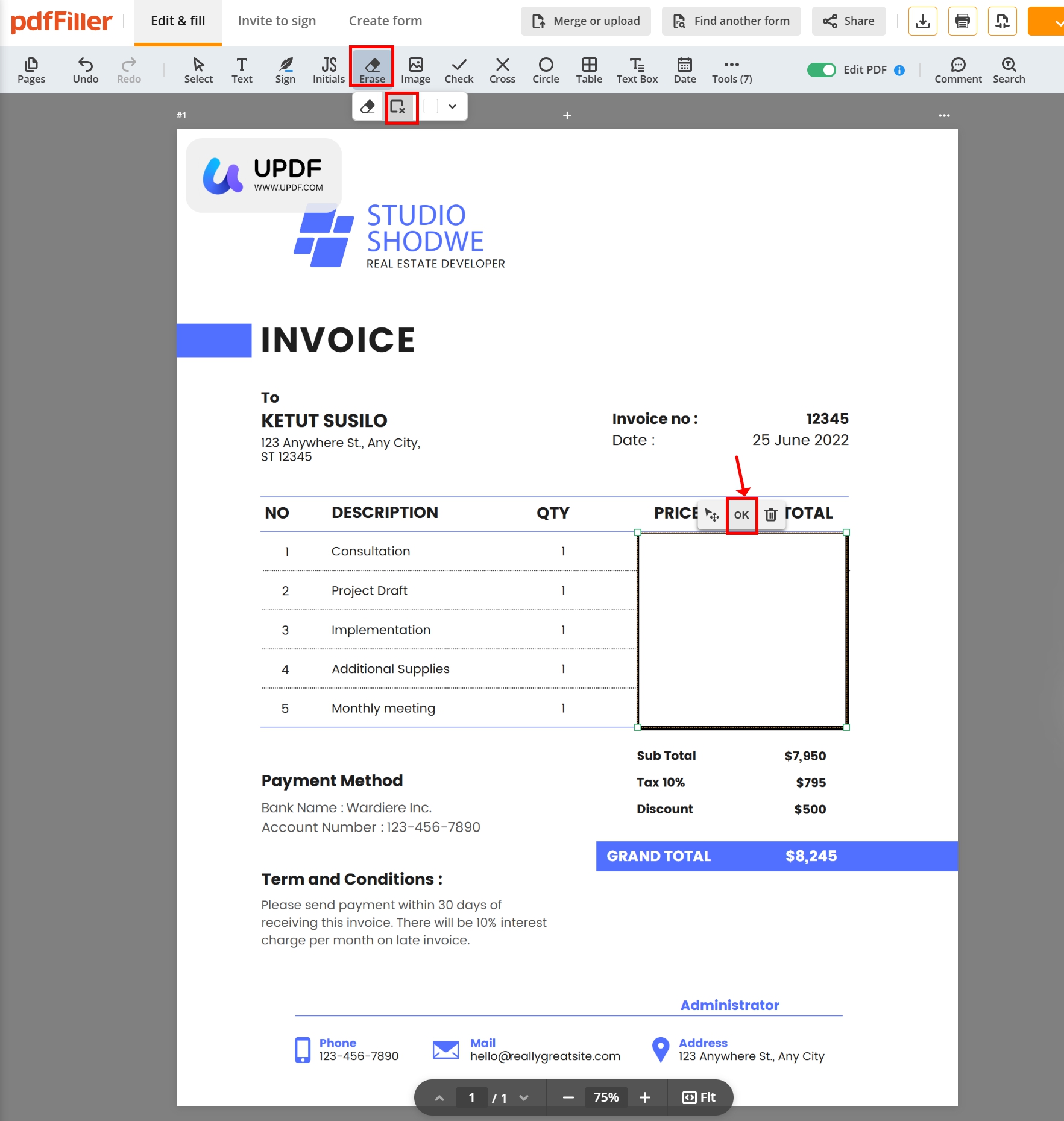Go to the next page arrow
1064x1121 pixels.
(524, 1098)
